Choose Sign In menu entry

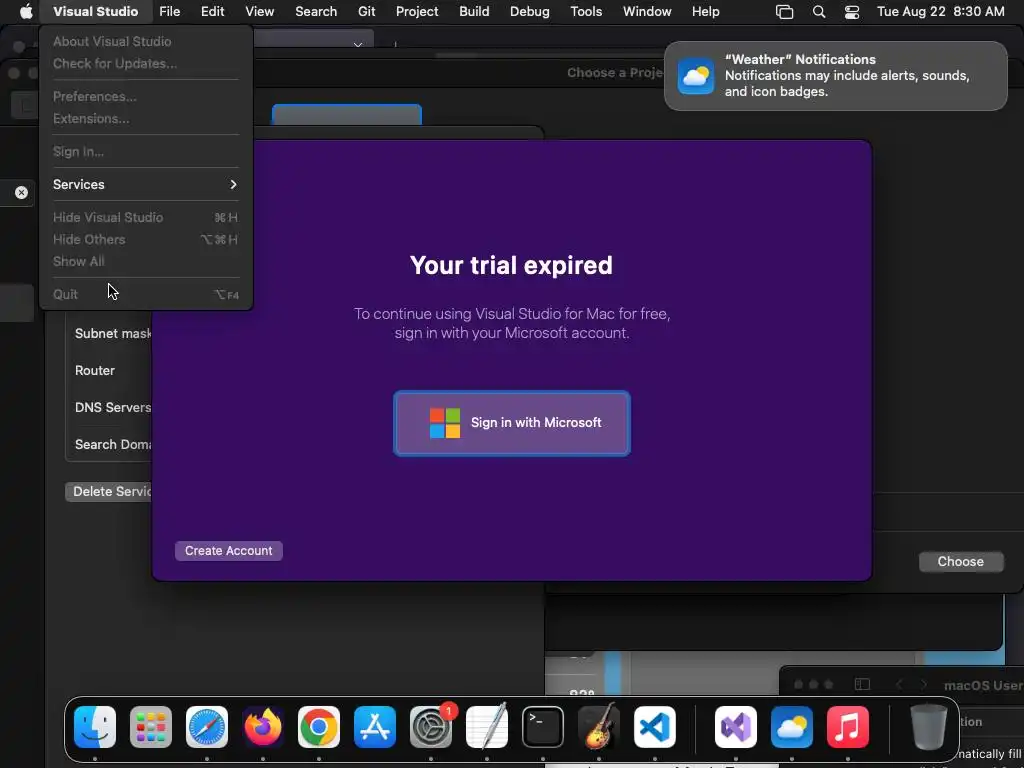146,152
